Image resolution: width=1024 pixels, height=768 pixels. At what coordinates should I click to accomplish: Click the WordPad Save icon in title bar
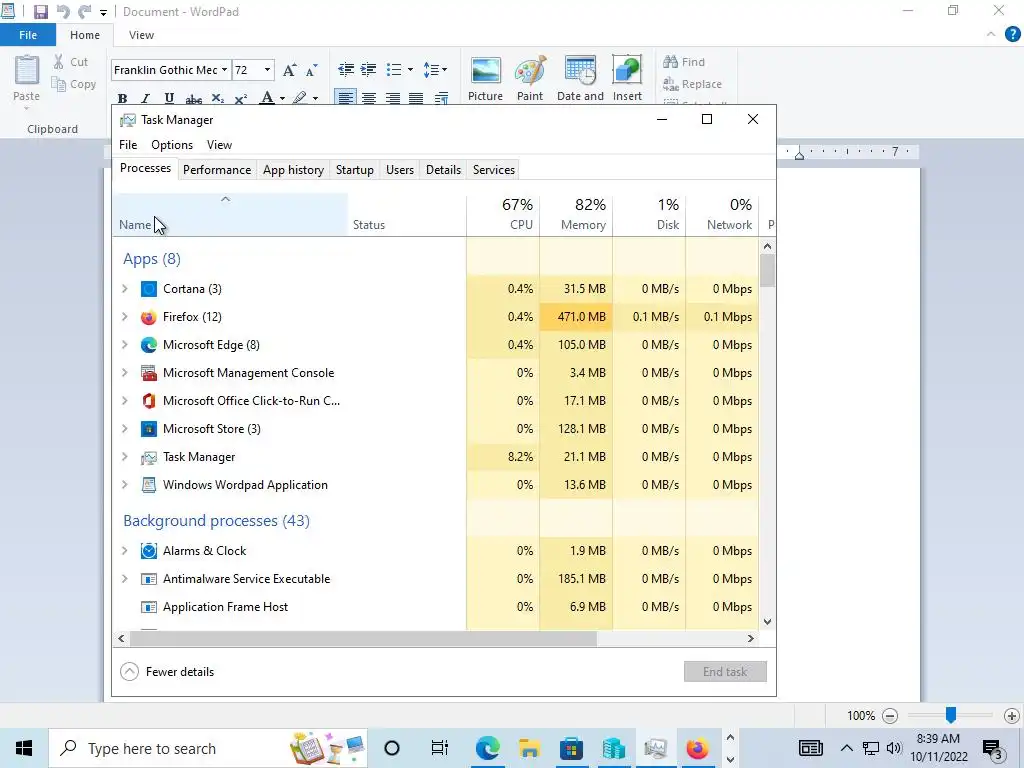[40, 12]
